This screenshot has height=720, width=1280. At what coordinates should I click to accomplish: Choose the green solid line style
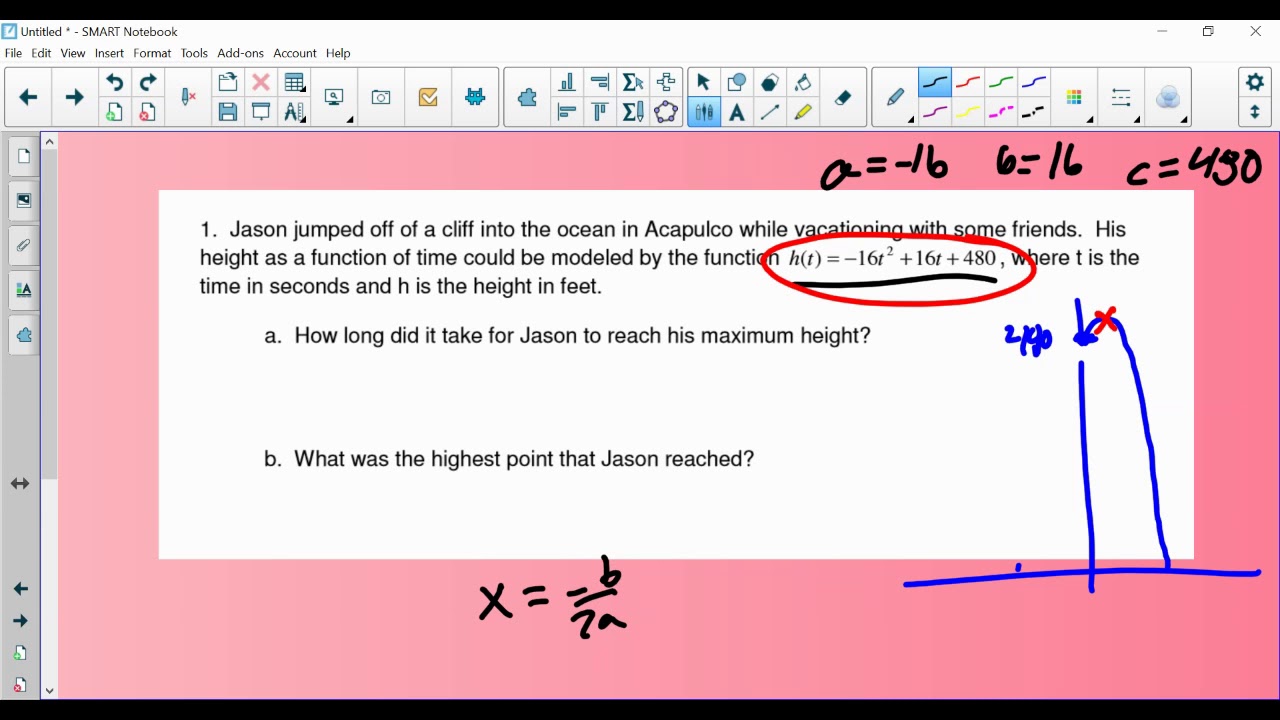(x=1001, y=82)
